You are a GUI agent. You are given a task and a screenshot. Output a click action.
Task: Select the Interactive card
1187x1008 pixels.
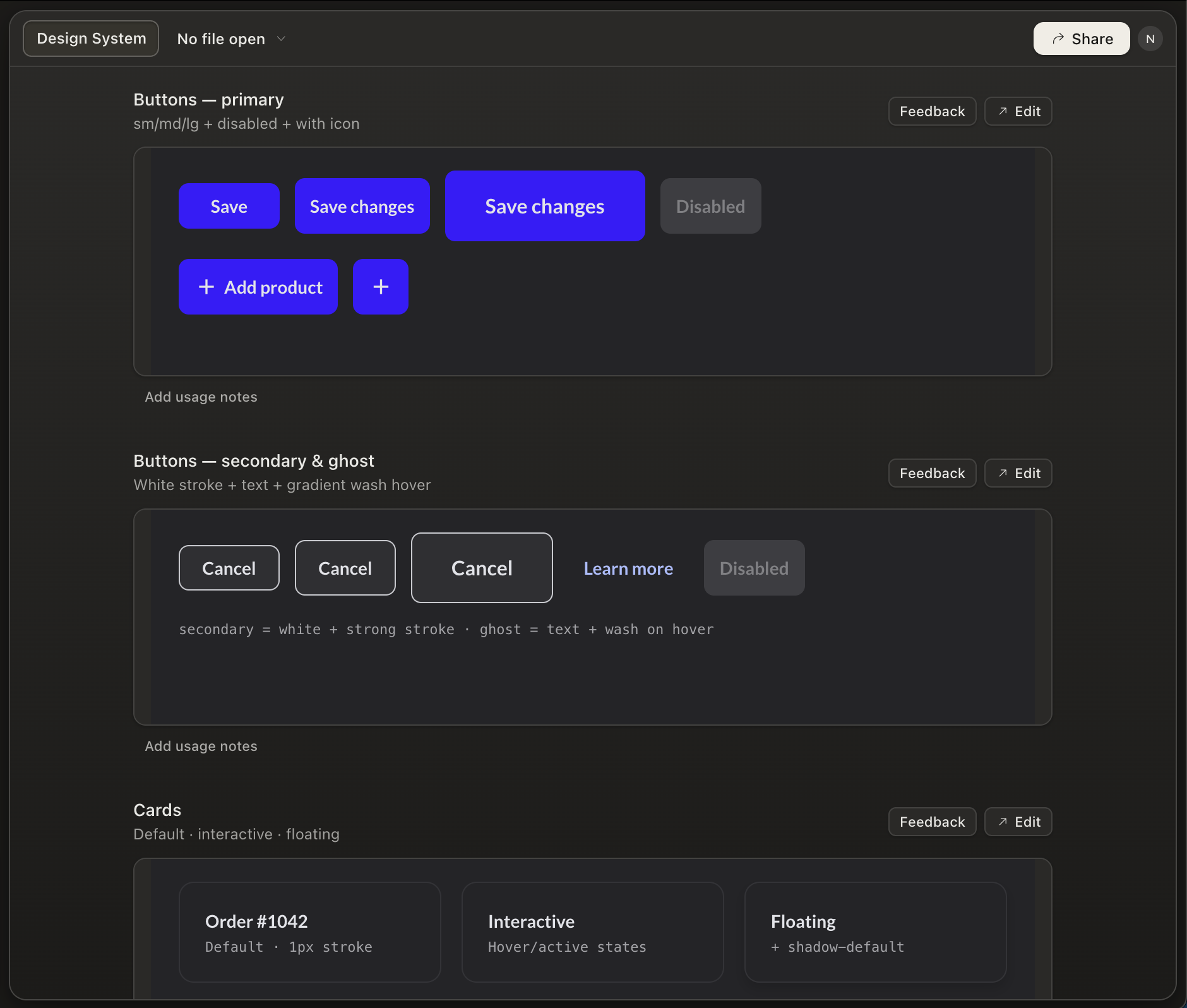pos(593,932)
